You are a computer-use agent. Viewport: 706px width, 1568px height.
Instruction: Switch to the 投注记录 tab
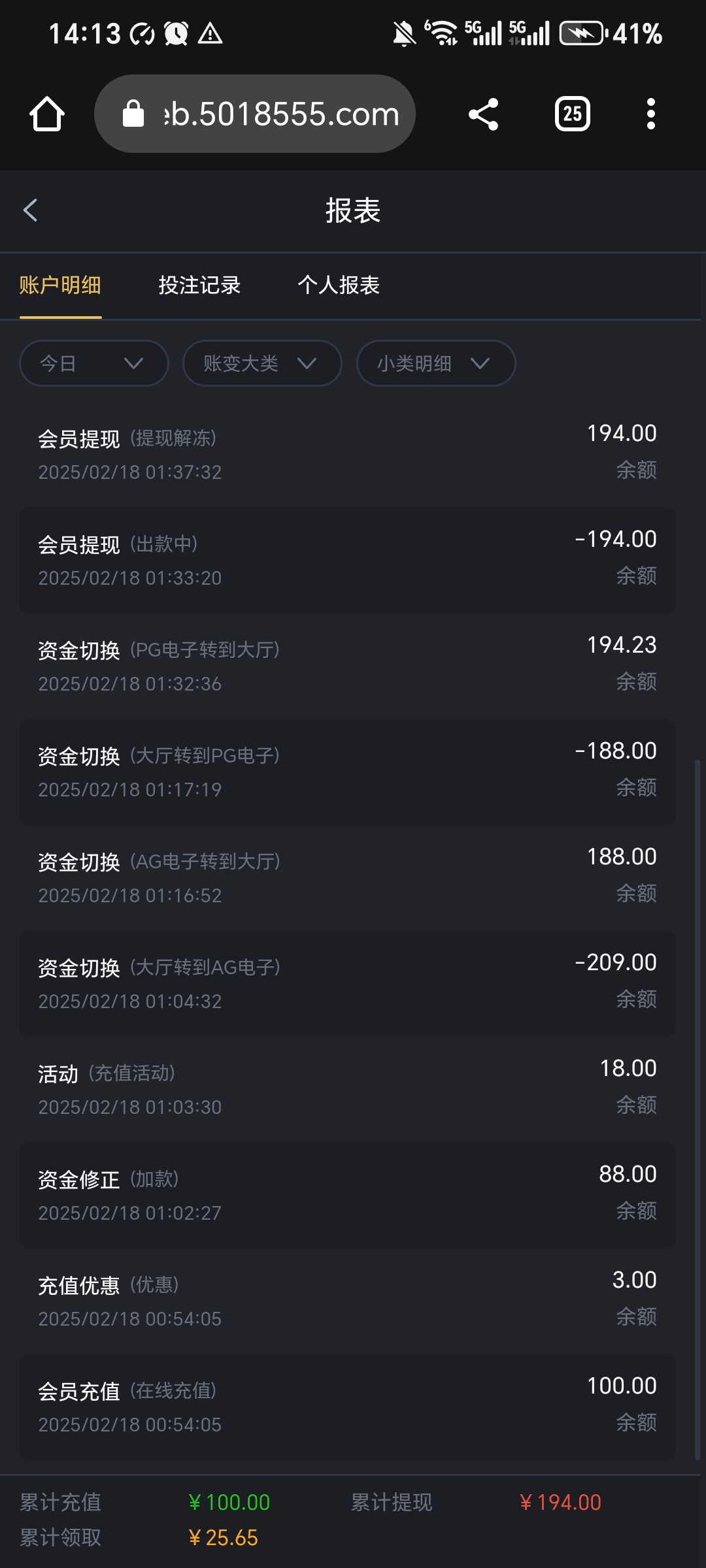[x=199, y=286]
